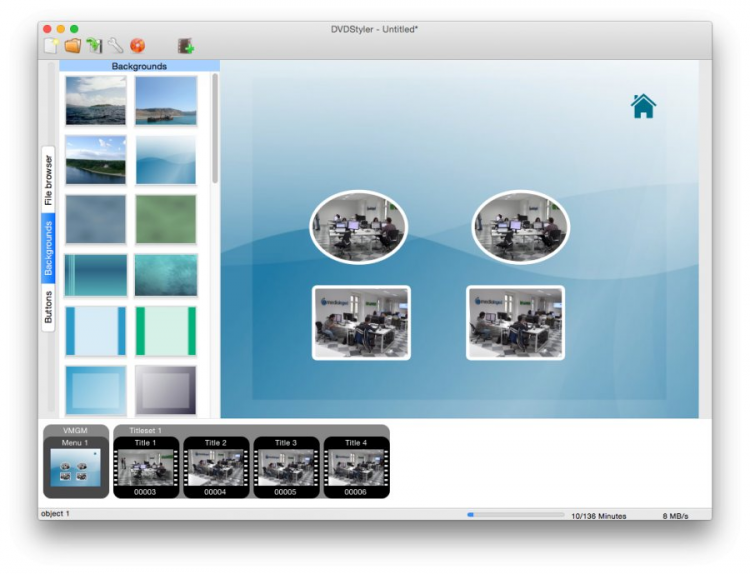Select the blue framed background thumbnail
Image resolution: width=750 pixels, height=574 pixels.
[x=96, y=390]
